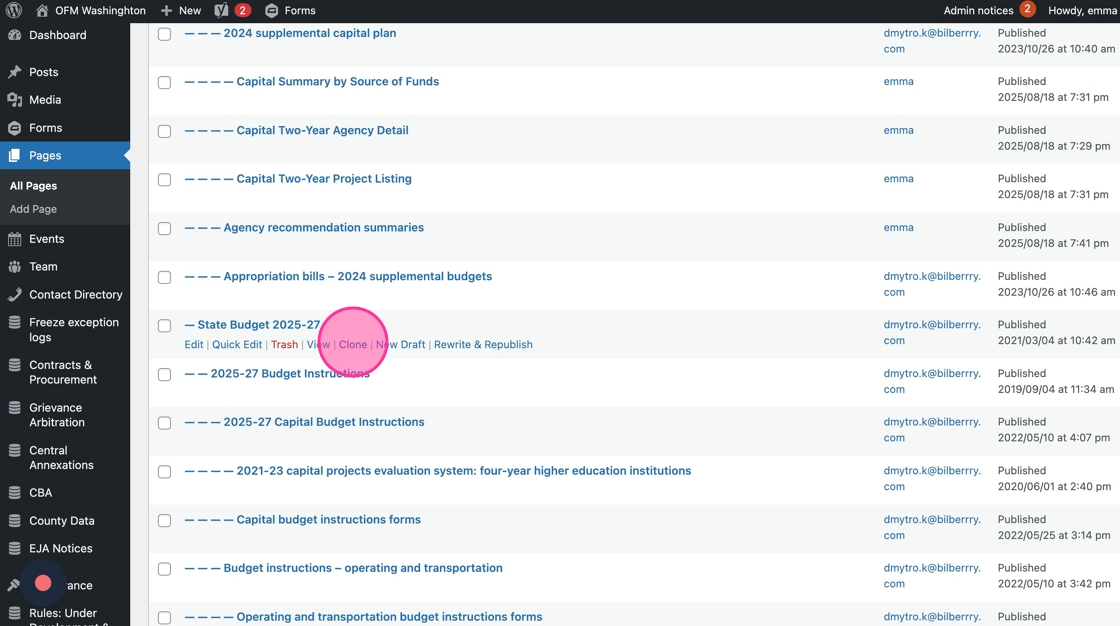
Task: Tick checkbox for Capital Summary by Source of Funds
Action: coord(164,83)
